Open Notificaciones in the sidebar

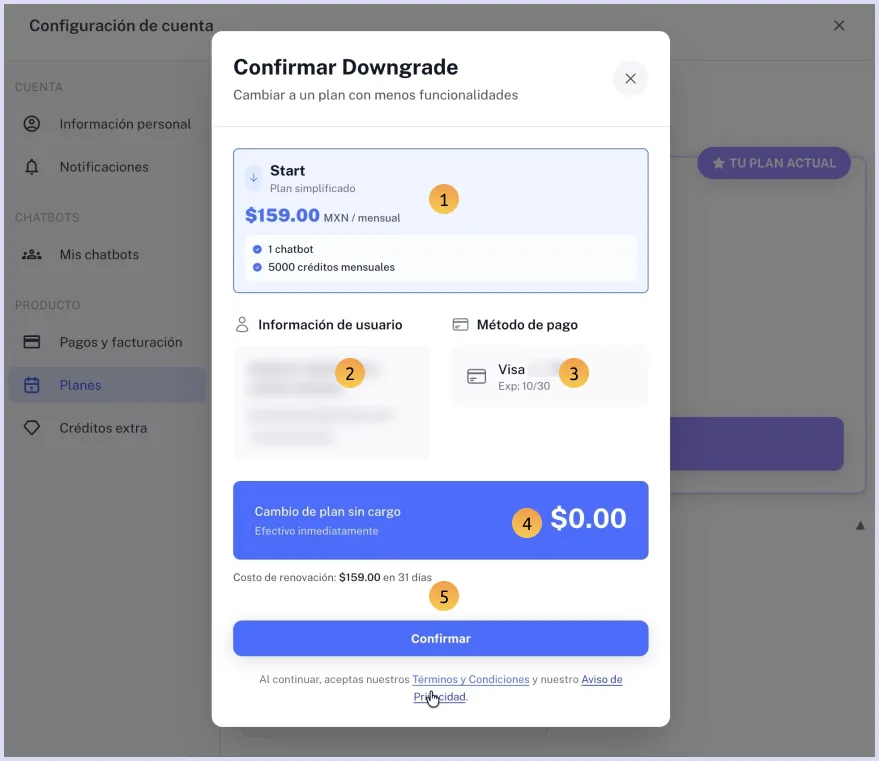(x=104, y=167)
